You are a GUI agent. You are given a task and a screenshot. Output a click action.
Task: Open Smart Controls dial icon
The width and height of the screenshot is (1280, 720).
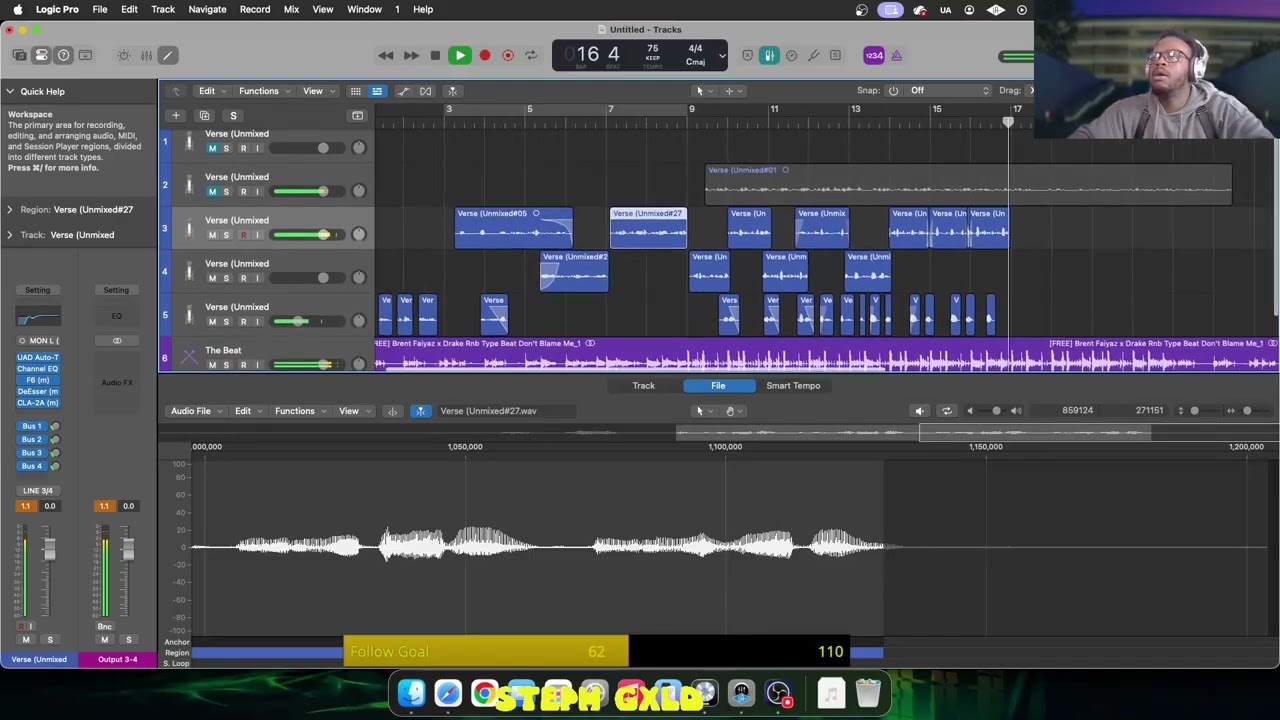click(124, 55)
